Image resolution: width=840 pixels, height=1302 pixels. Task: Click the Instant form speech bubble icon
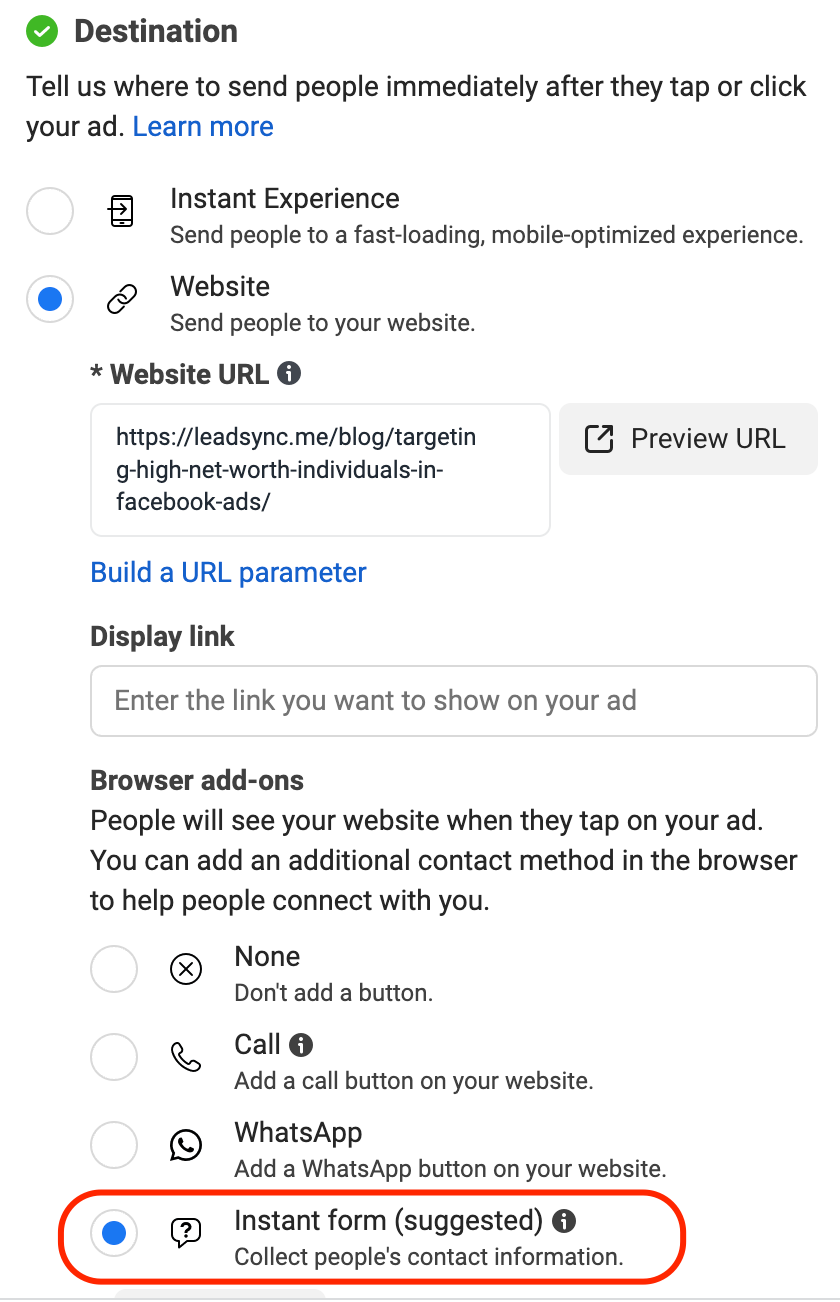click(x=185, y=1233)
